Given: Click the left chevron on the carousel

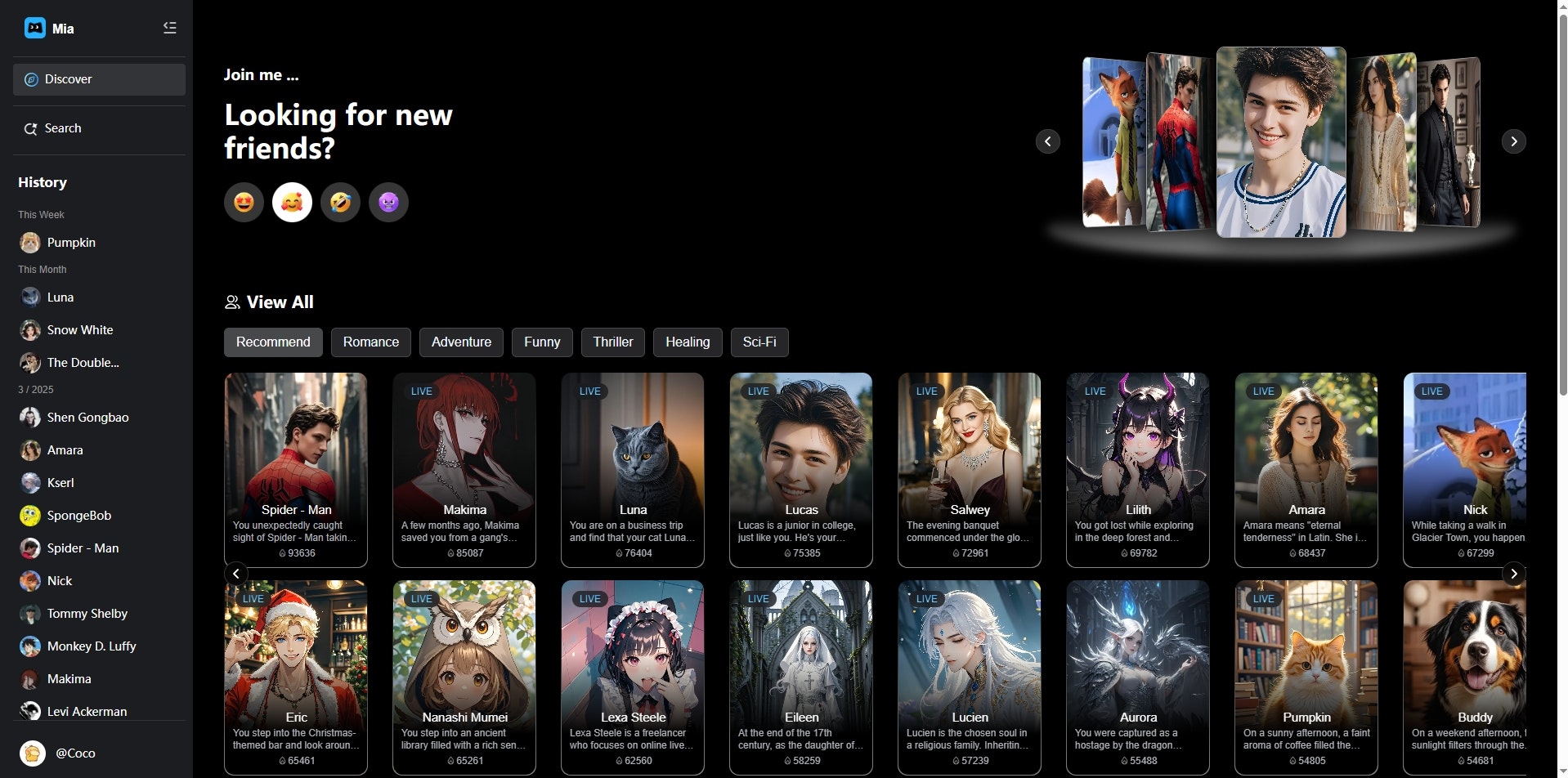Looking at the screenshot, I should coord(1049,141).
